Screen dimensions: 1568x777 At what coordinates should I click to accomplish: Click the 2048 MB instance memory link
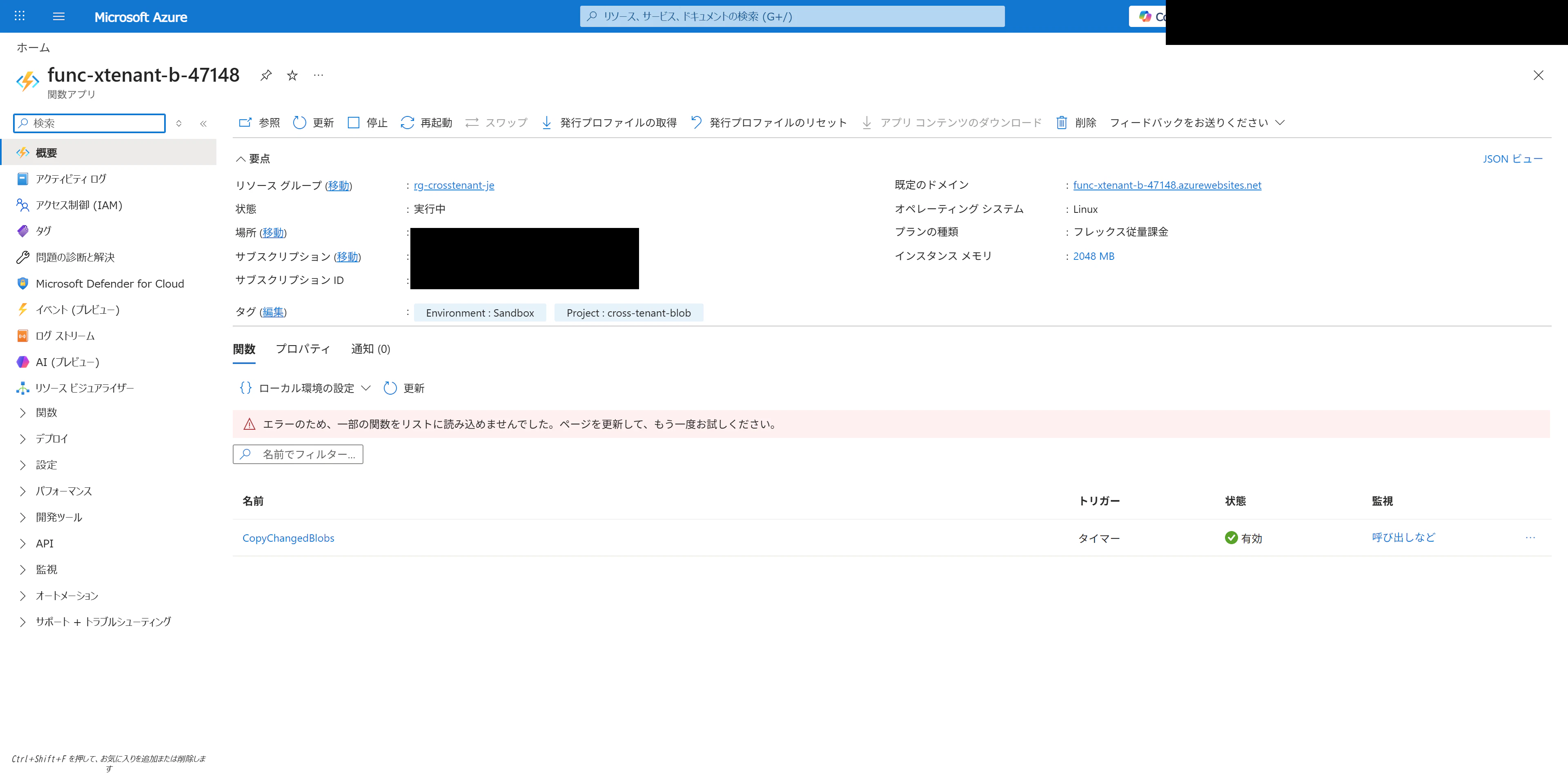coord(1094,257)
